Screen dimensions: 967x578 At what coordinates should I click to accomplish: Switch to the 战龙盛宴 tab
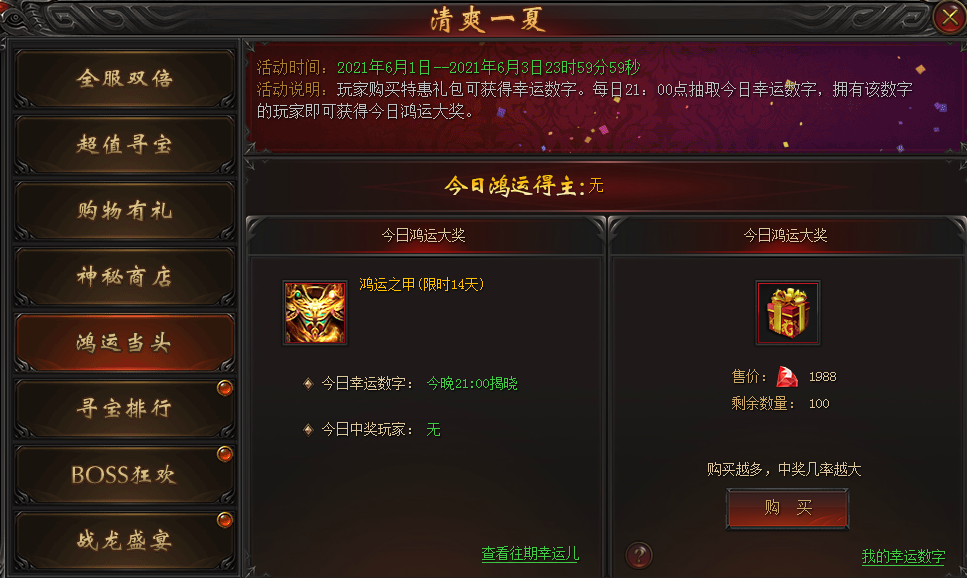coord(125,541)
